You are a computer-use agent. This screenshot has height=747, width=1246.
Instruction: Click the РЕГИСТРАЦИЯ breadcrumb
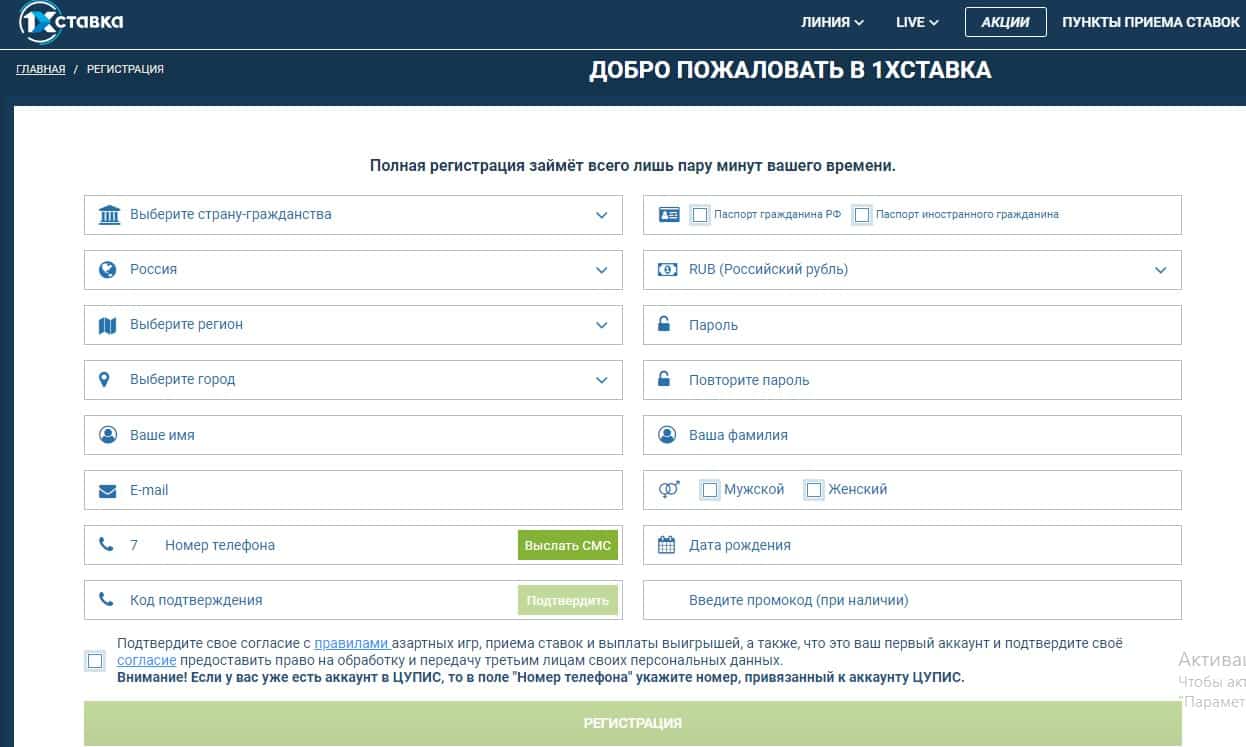pyautogui.click(x=125, y=69)
